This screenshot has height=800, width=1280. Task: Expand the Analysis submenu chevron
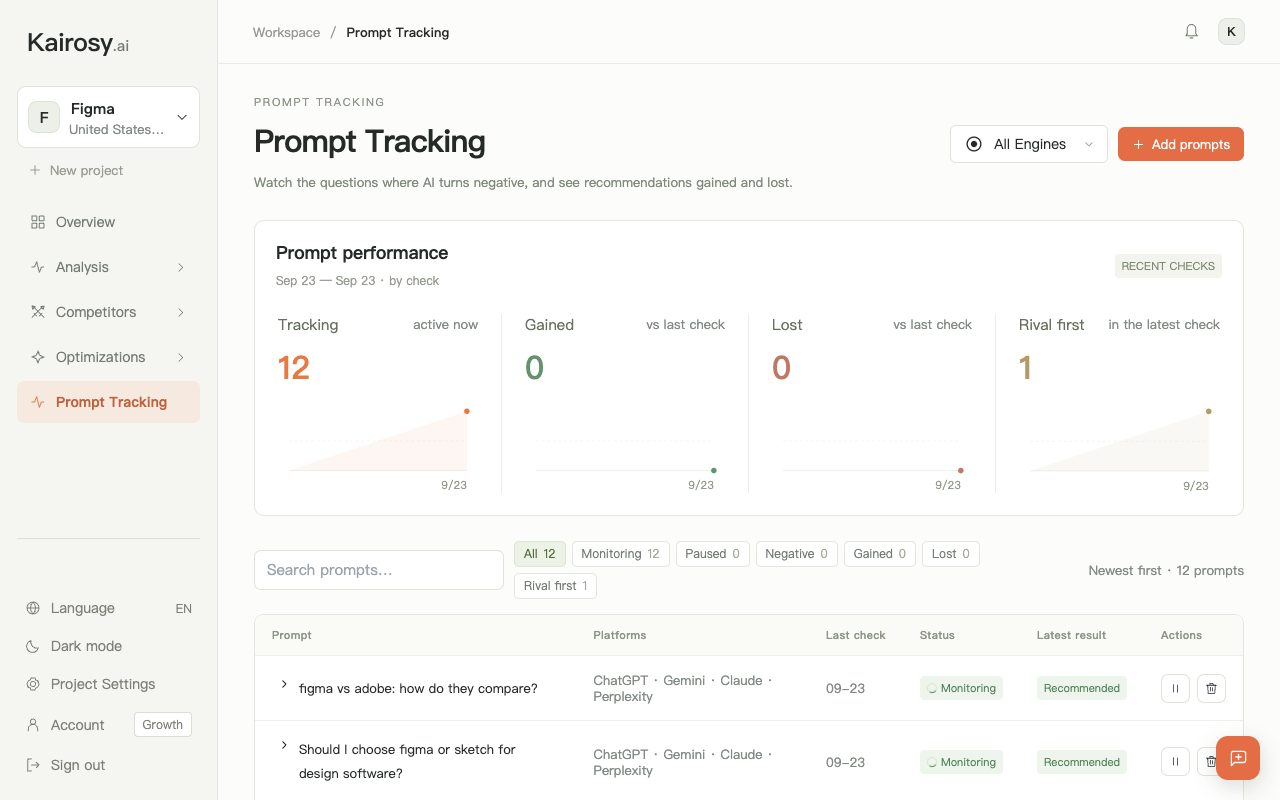pyautogui.click(x=181, y=267)
